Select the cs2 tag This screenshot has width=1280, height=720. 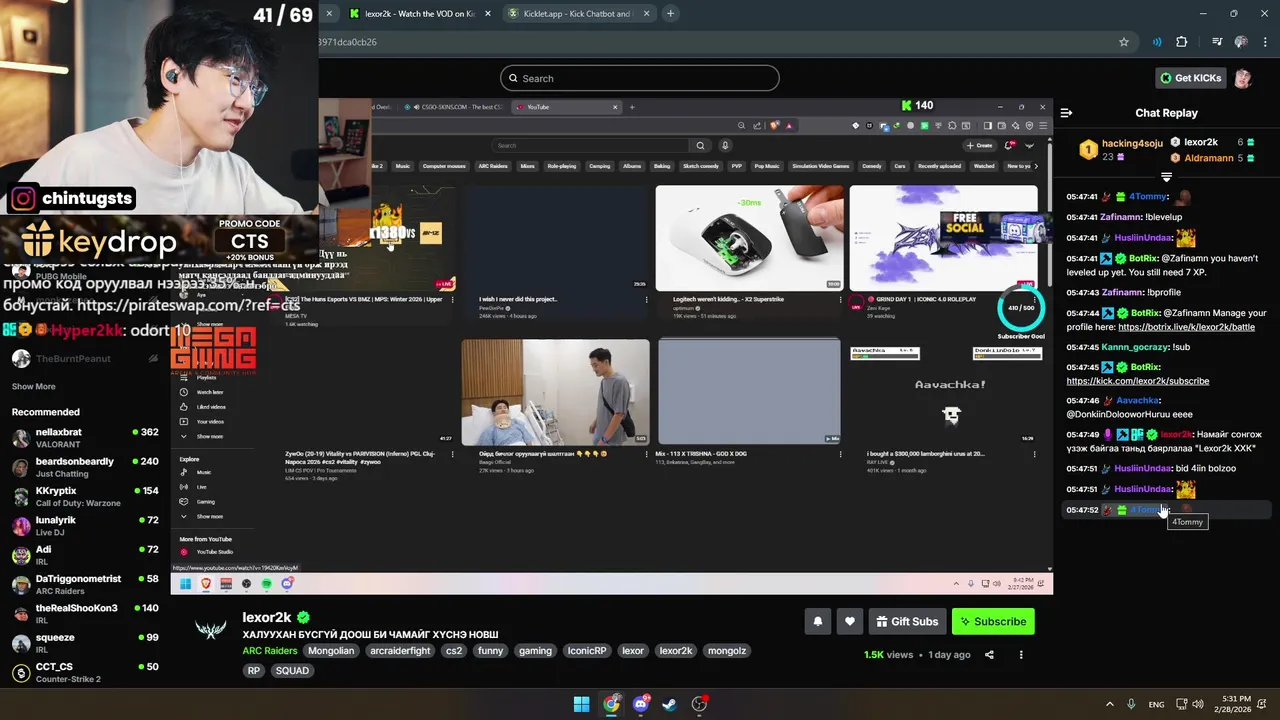(454, 651)
